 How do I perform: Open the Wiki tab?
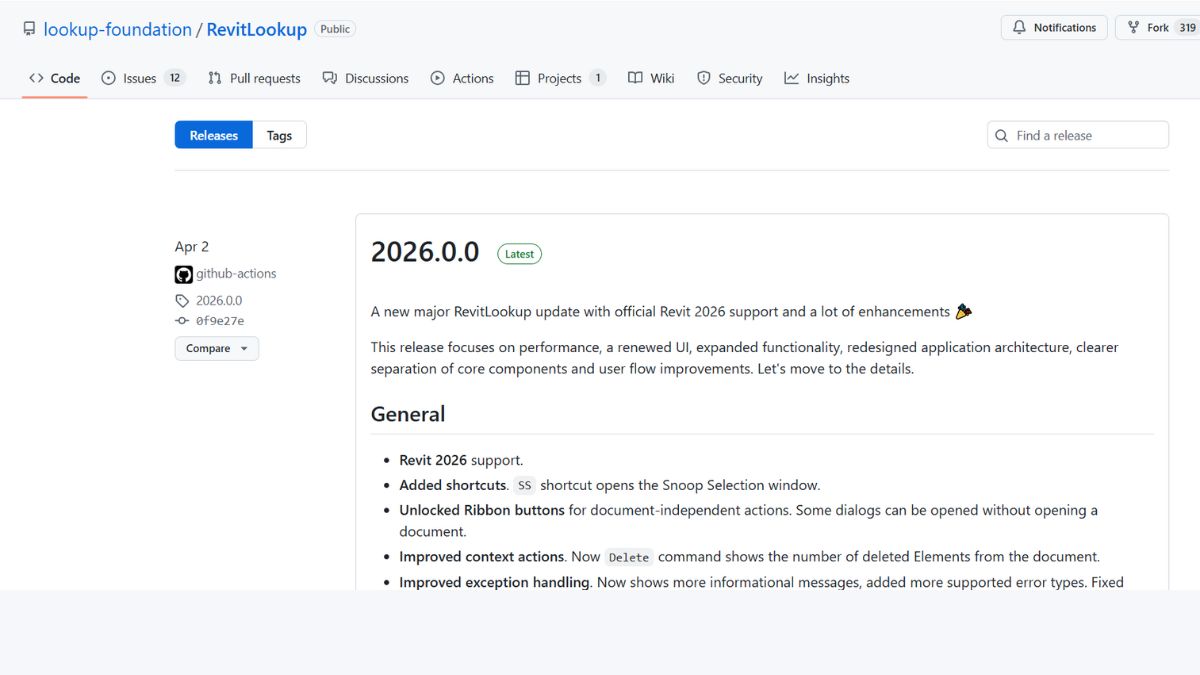[651, 78]
